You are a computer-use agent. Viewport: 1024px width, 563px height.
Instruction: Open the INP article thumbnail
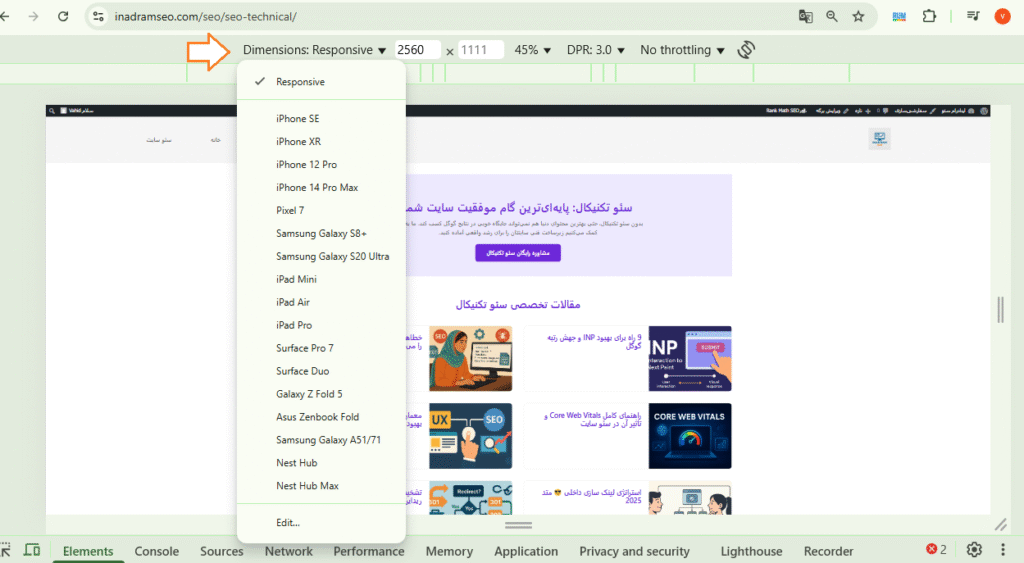(x=690, y=359)
